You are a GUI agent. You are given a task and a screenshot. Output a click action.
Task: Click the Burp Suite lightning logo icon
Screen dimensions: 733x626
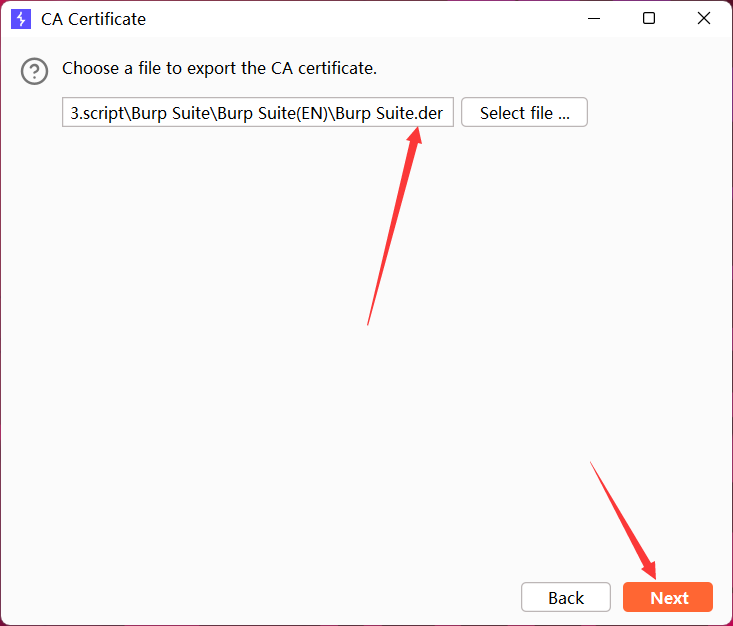pos(21,19)
